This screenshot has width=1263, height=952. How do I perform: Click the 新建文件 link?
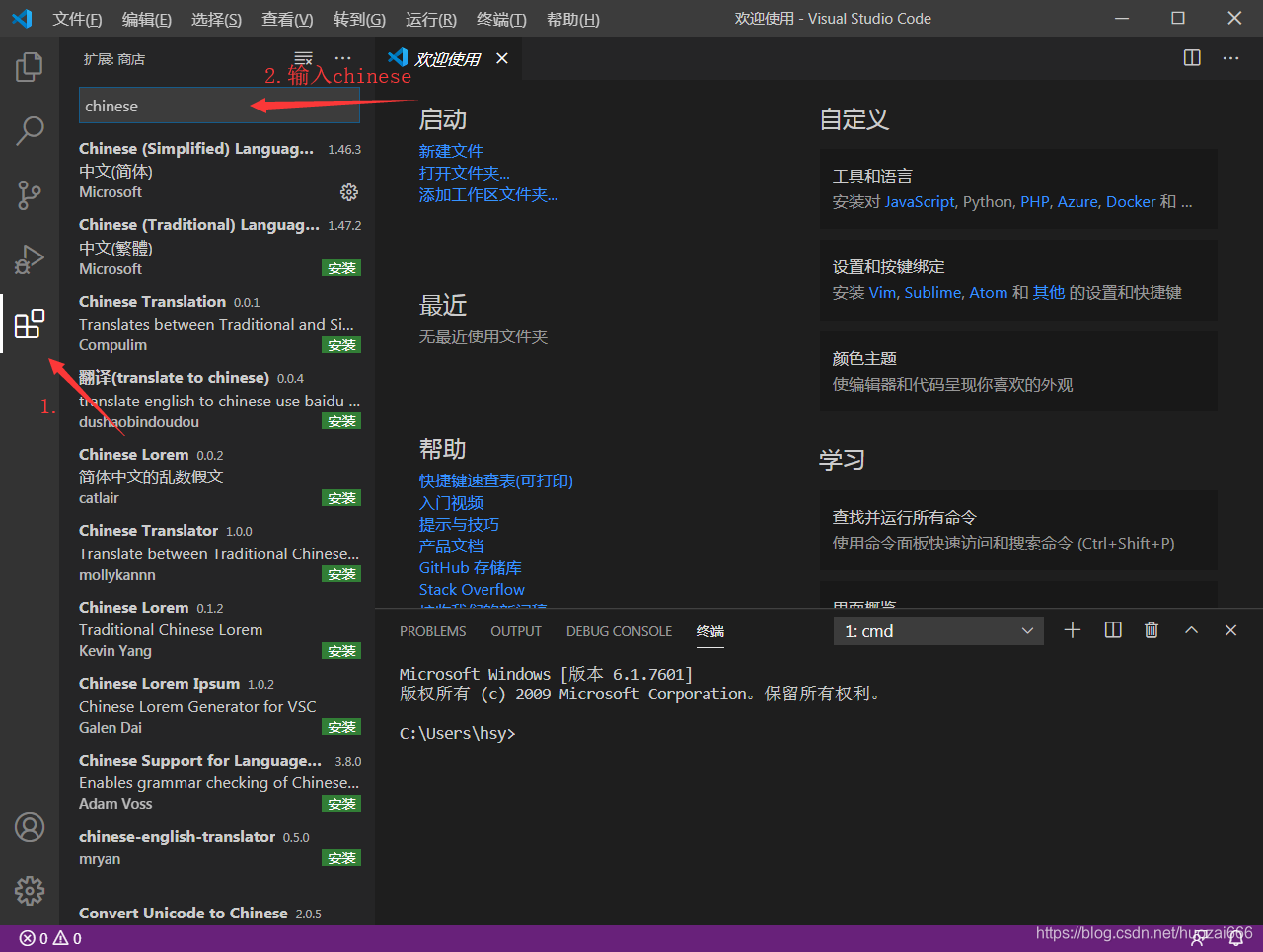point(451,151)
